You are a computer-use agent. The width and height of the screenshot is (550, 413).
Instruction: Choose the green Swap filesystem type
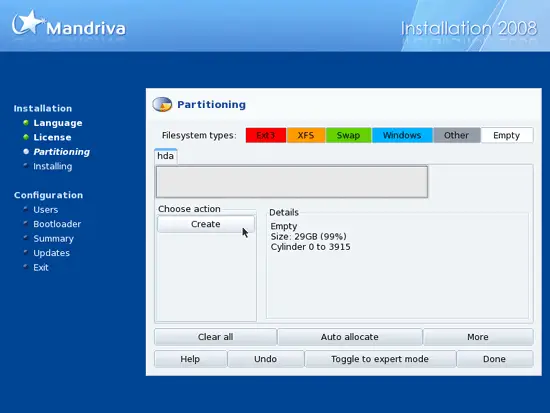pos(348,135)
